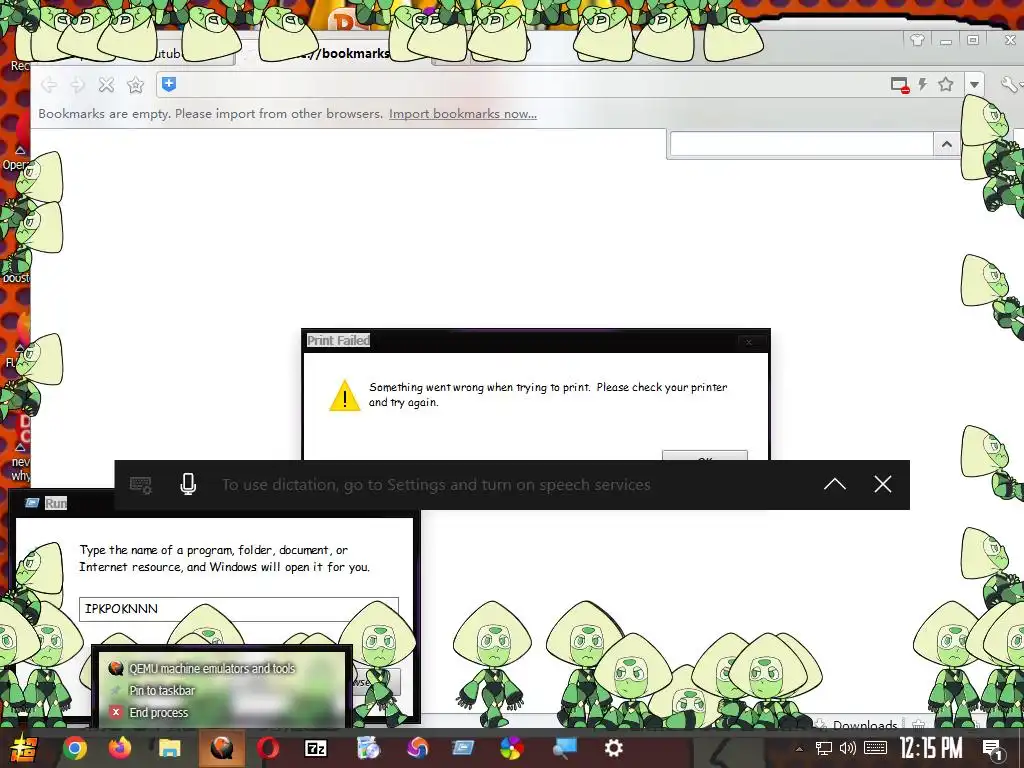The height and width of the screenshot is (768, 1024).
Task: Open network status tray icon
Action: click(824, 748)
